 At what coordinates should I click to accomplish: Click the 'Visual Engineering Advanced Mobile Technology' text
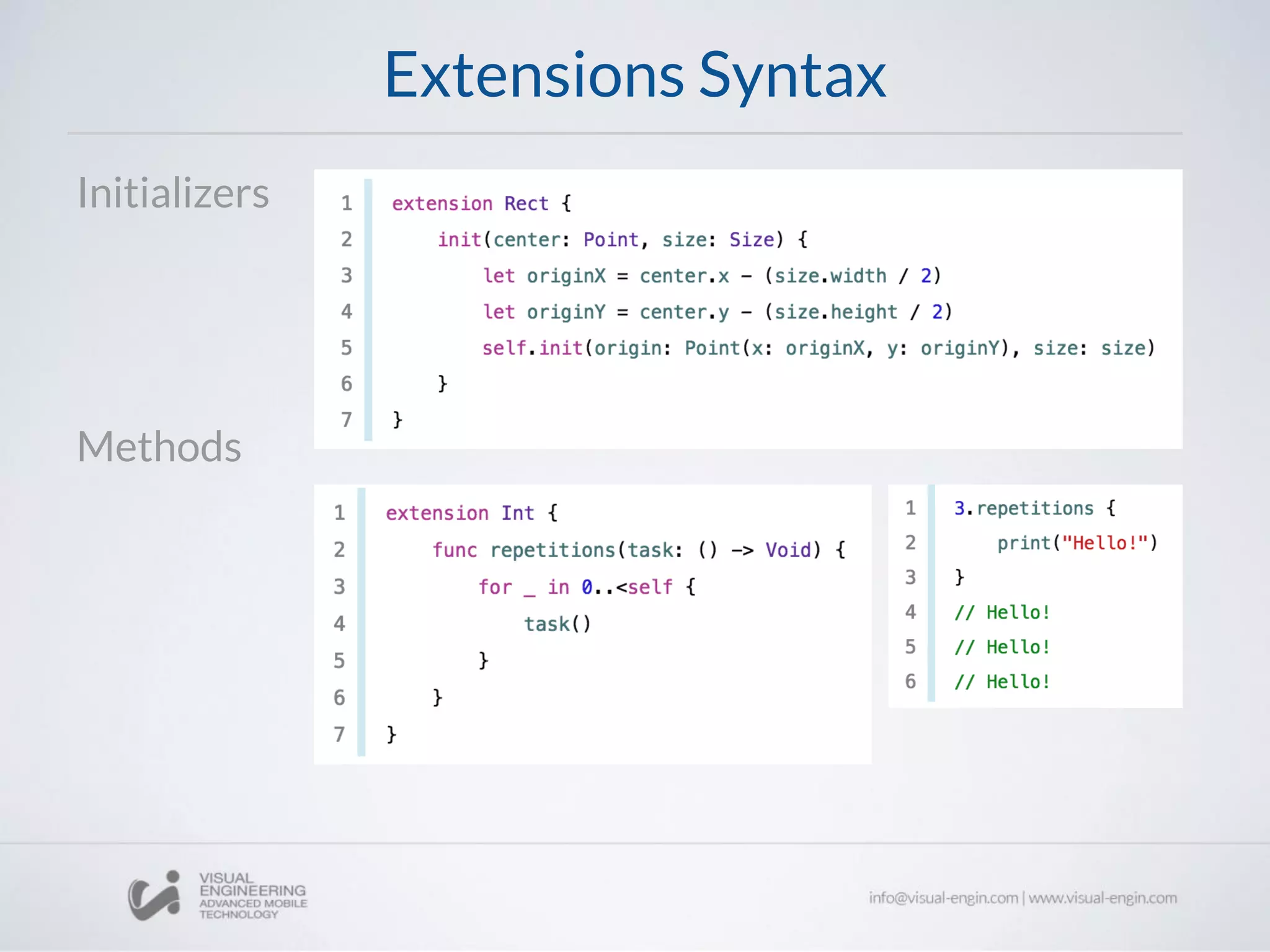coord(252,896)
